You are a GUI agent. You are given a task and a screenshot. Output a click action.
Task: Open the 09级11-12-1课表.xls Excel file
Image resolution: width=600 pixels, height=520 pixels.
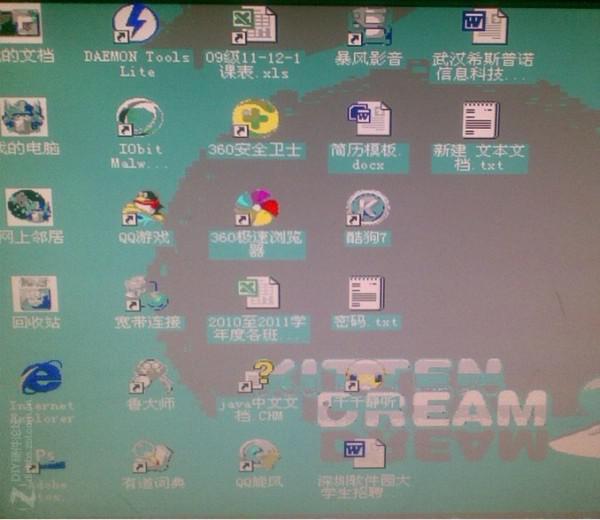(254, 25)
